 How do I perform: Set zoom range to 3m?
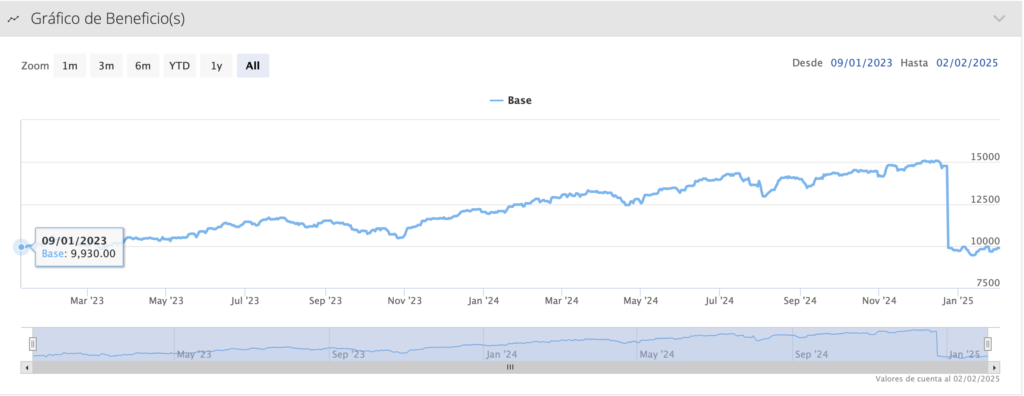pyautogui.click(x=106, y=66)
